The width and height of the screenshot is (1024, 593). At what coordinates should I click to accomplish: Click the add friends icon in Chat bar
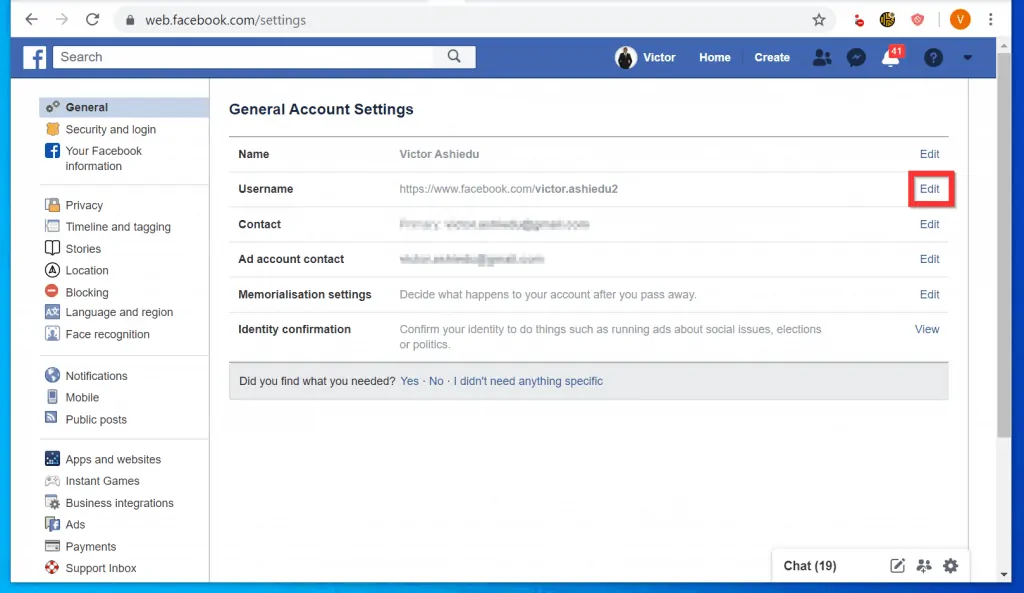pyautogui.click(x=923, y=566)
